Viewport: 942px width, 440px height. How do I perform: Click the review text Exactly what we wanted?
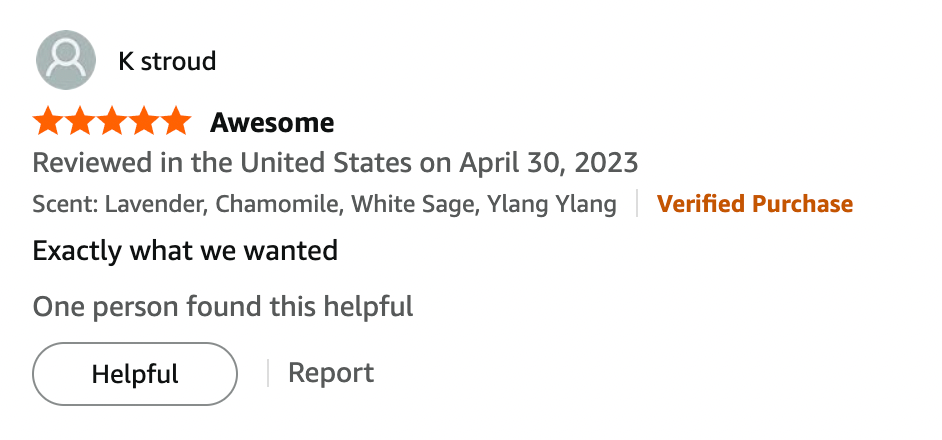pyautogui.click(x=185, y=250)
